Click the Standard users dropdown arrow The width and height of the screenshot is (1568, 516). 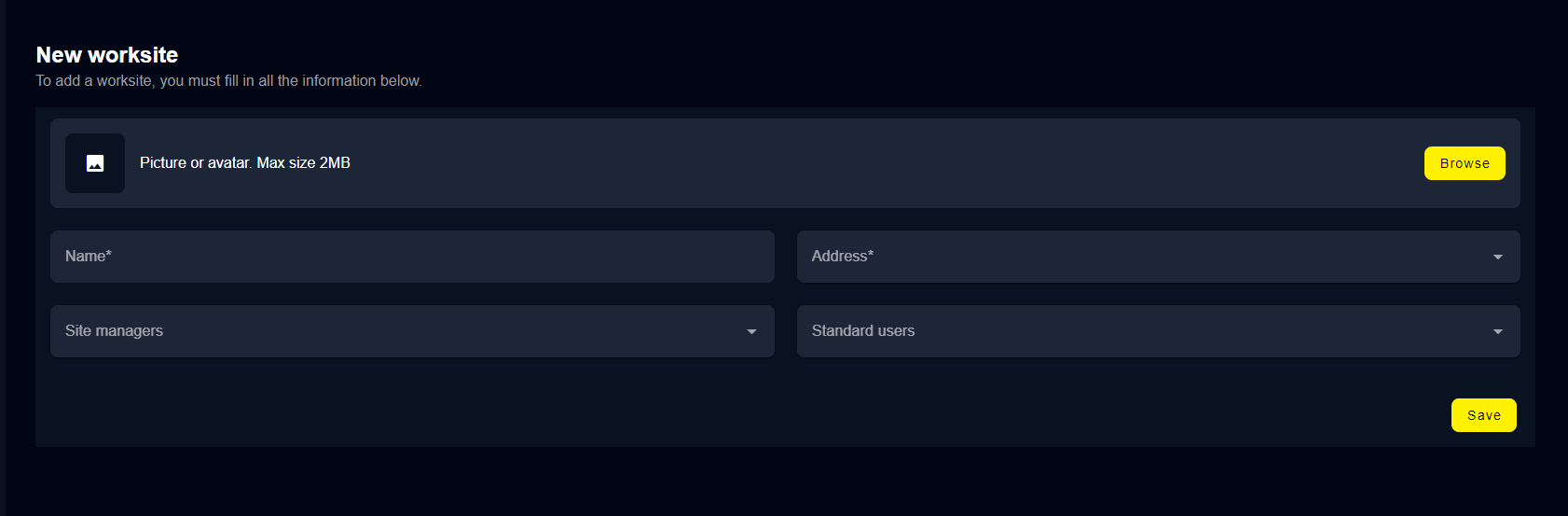pos(1497,331)
